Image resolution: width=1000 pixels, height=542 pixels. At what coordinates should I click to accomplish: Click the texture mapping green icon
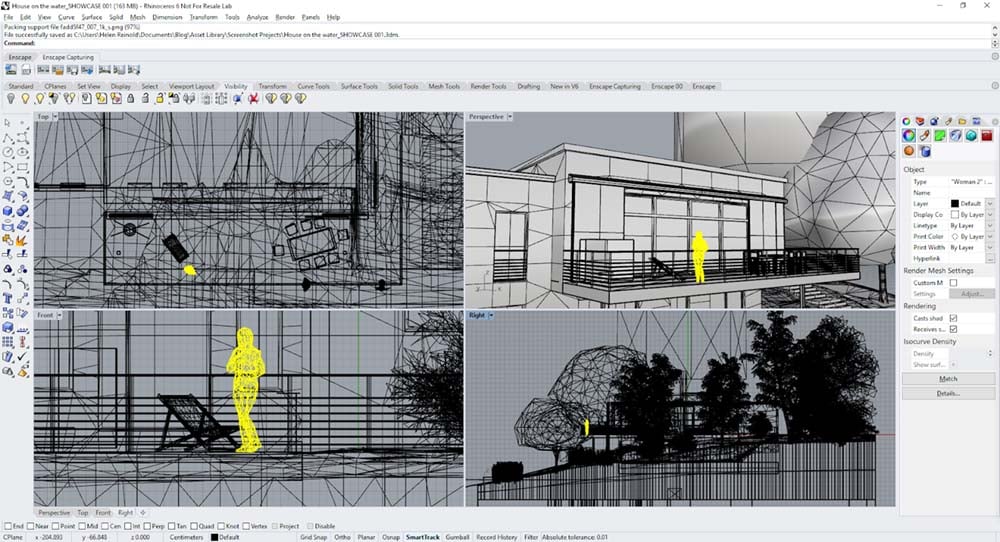coord(940,136)
